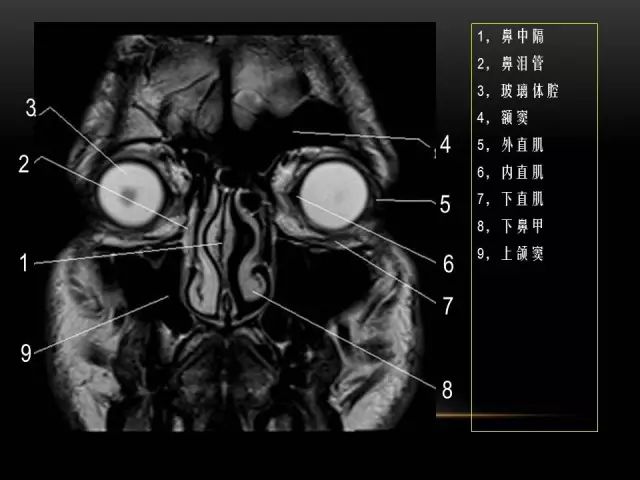
Task: Click the number 6 label beside the MRI
Action: tap(448, 264)
